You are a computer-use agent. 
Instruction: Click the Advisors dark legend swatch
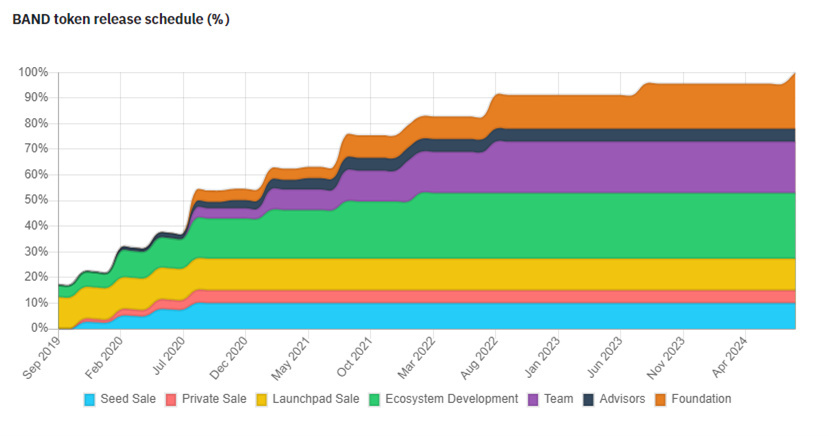[x=588, y=400]
